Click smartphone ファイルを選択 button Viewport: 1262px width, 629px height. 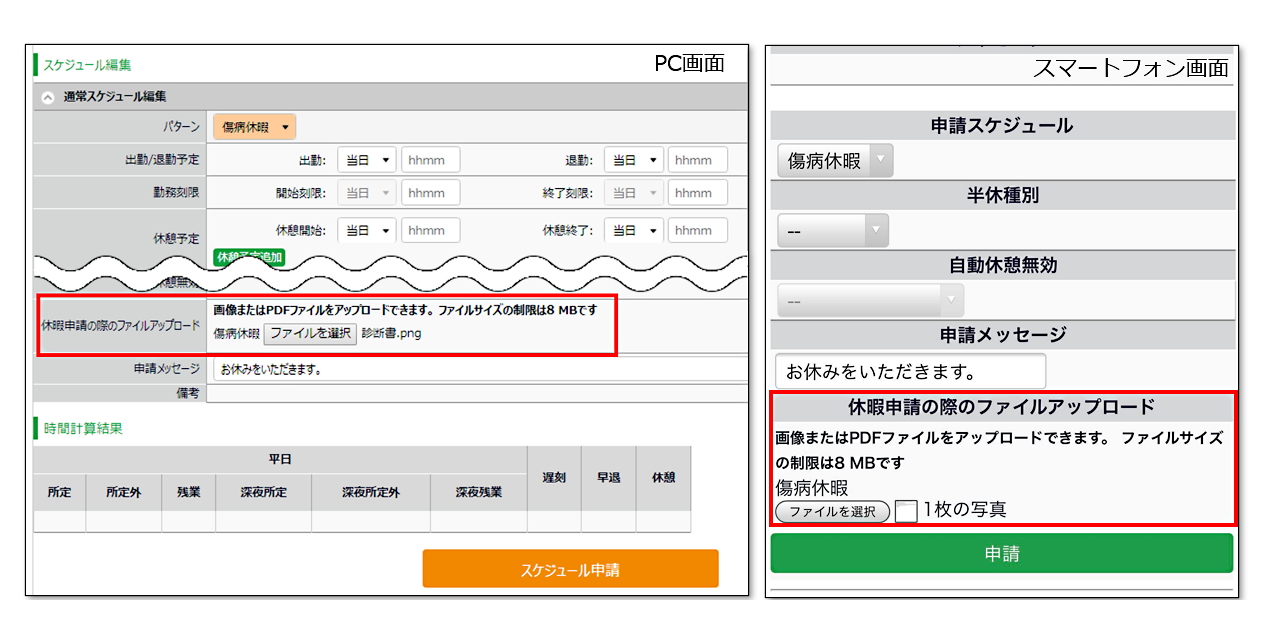pyautogui.click(x=833, y=512)
